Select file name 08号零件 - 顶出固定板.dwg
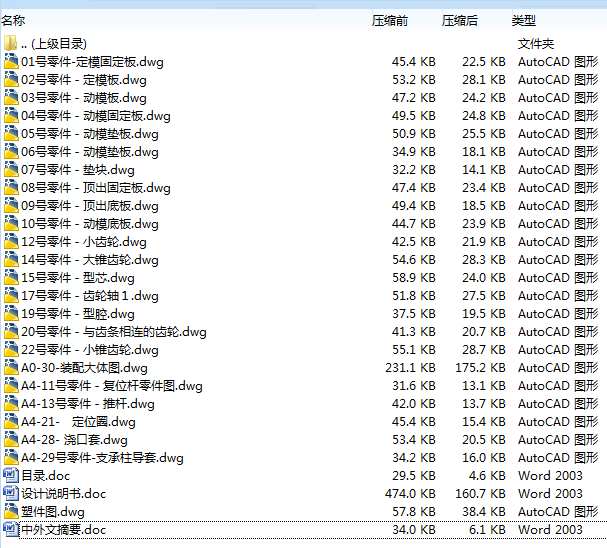Screen dimensions: 607x548 96,188
